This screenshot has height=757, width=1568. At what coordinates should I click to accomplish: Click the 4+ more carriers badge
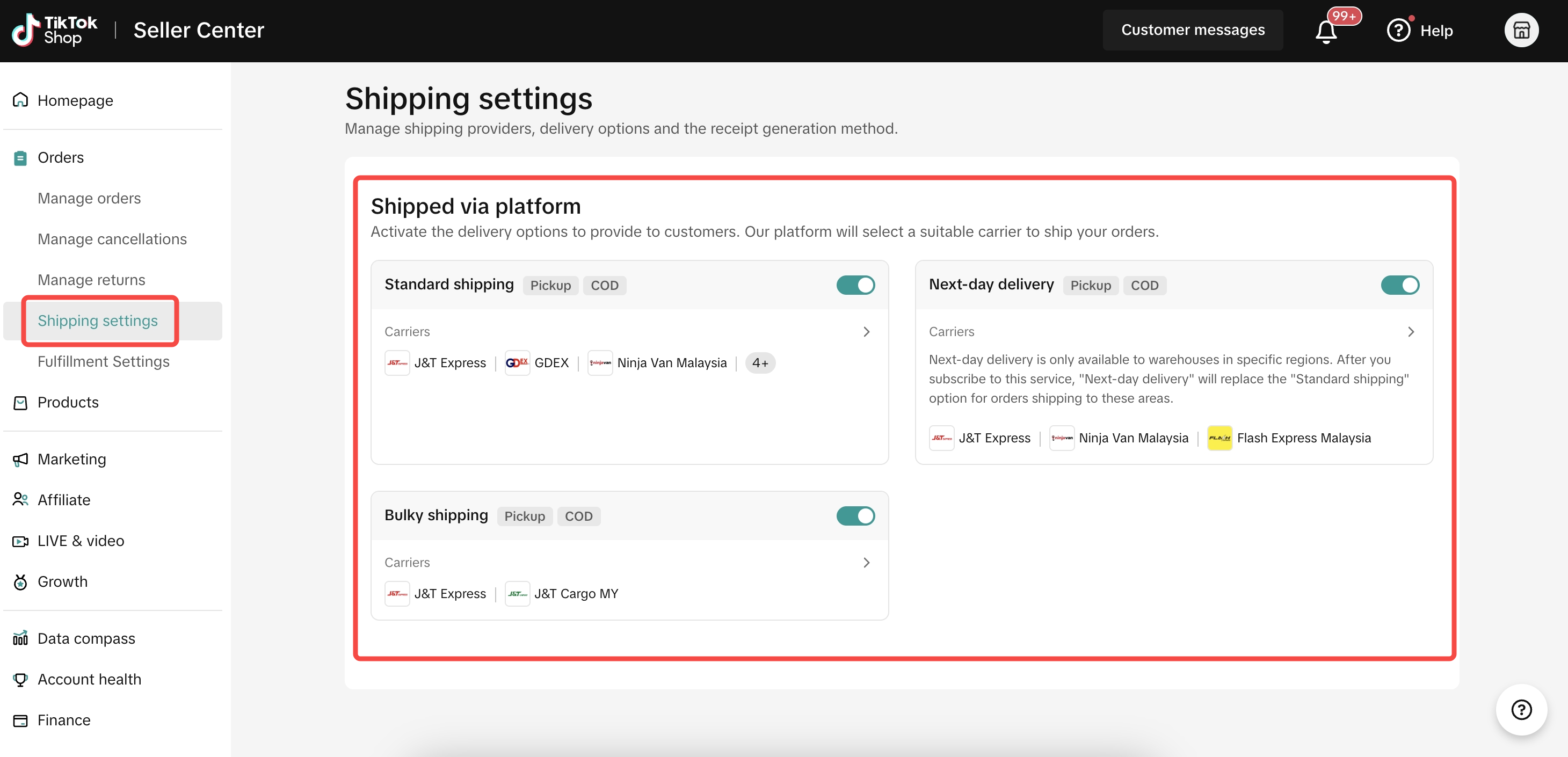tap(760, 363)
